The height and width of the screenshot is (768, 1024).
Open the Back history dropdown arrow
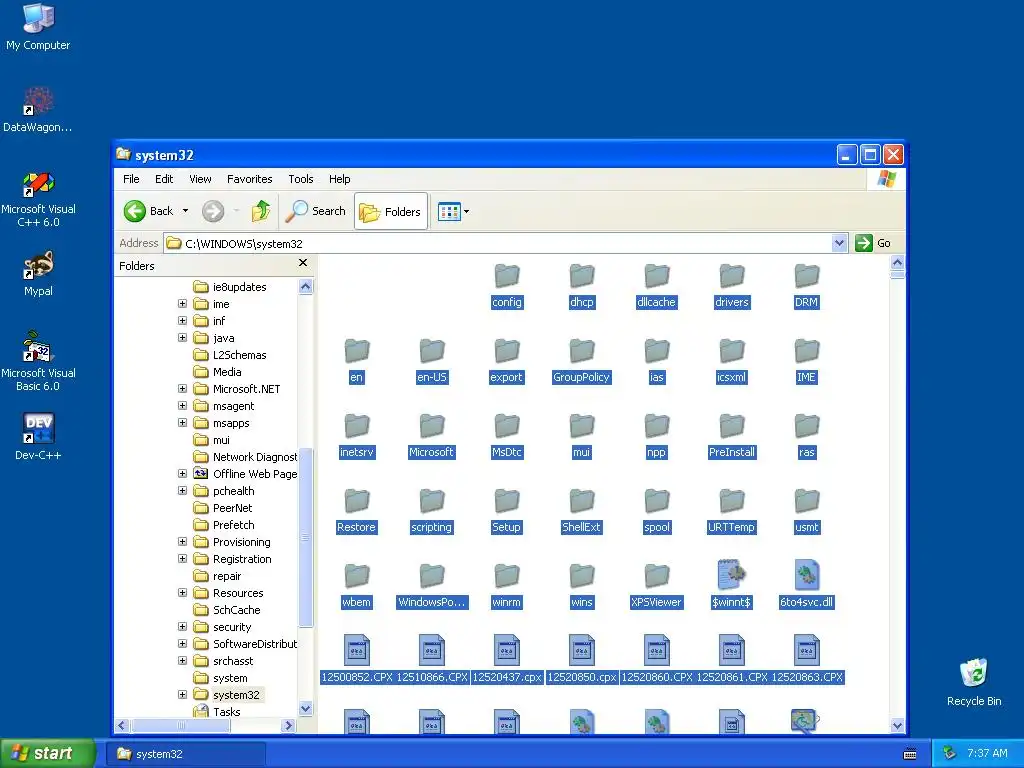point(185,211)
